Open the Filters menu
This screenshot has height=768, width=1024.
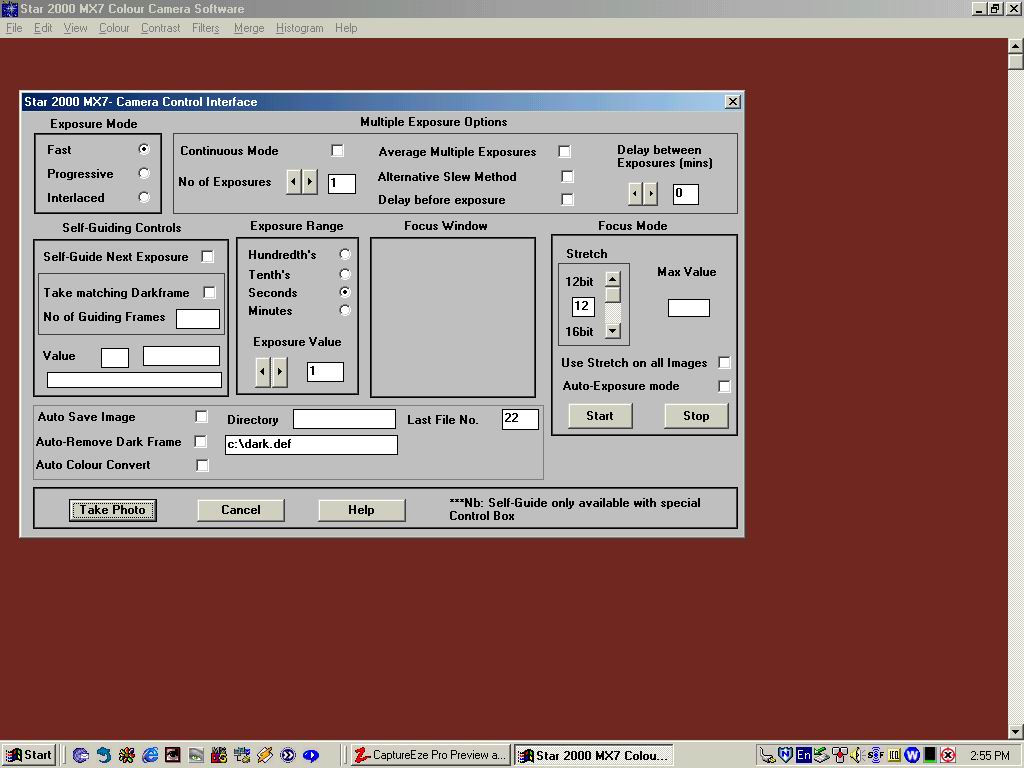point(206,28)
